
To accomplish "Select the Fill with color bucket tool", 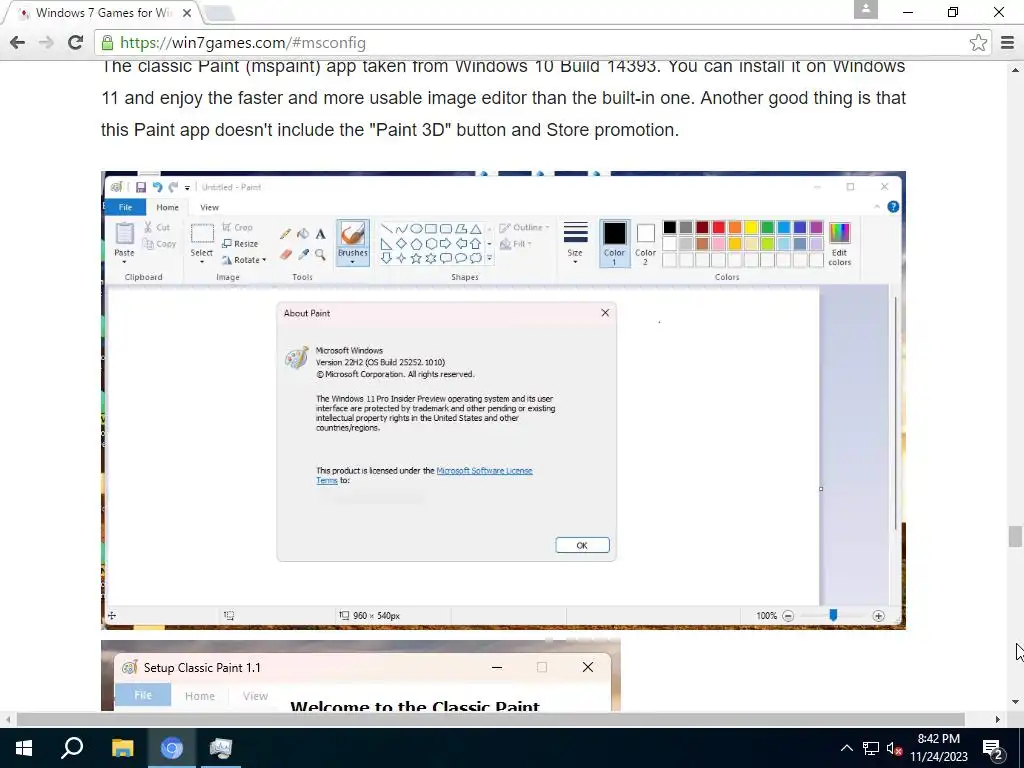I will click(x=303, y=234).
